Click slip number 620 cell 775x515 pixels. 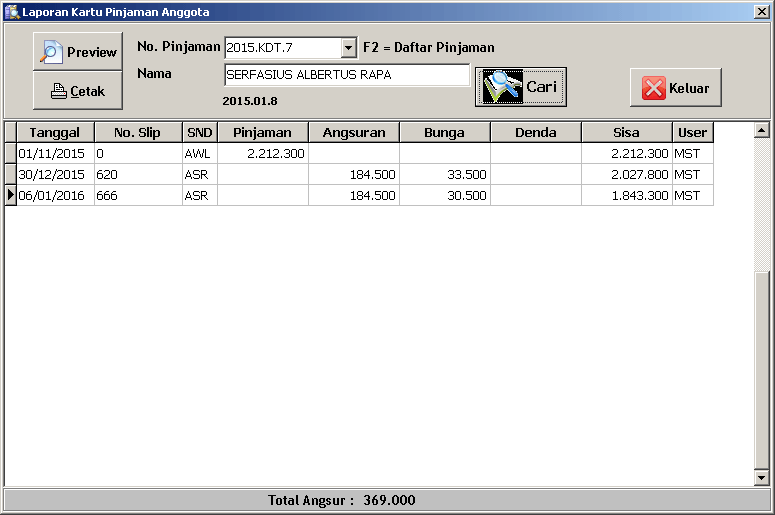138,174
